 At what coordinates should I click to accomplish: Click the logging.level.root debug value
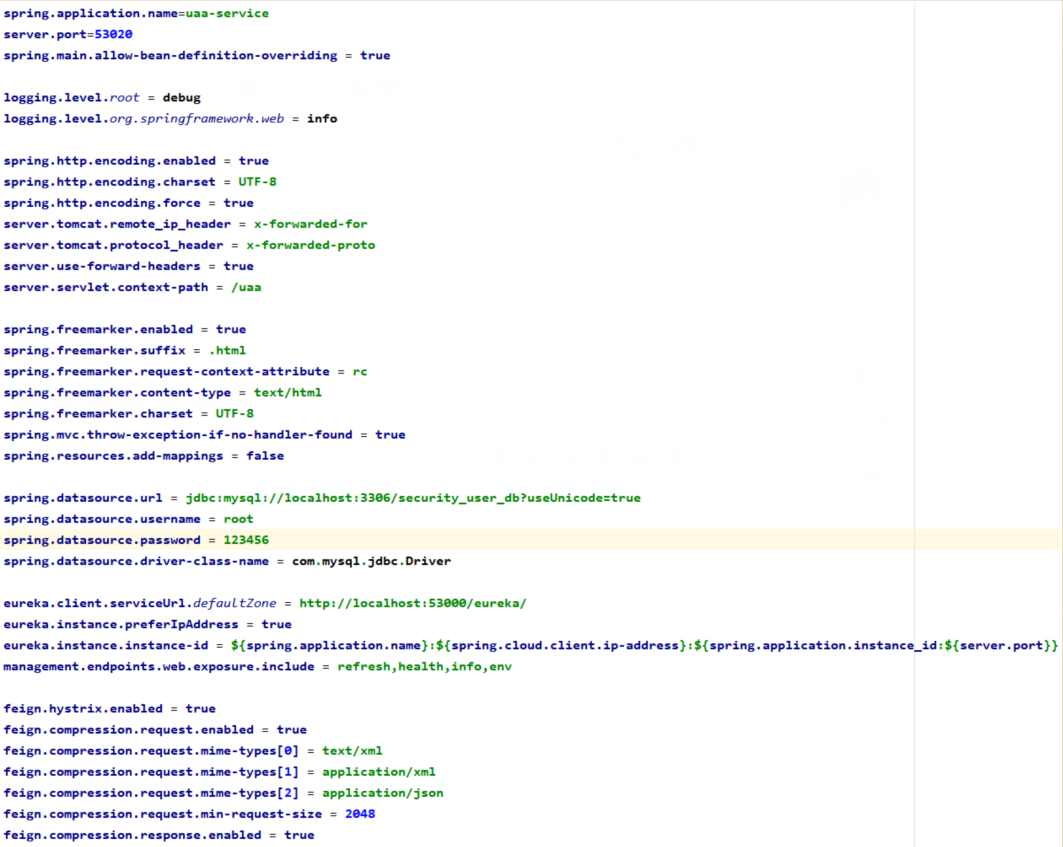(x=182, y=98)
